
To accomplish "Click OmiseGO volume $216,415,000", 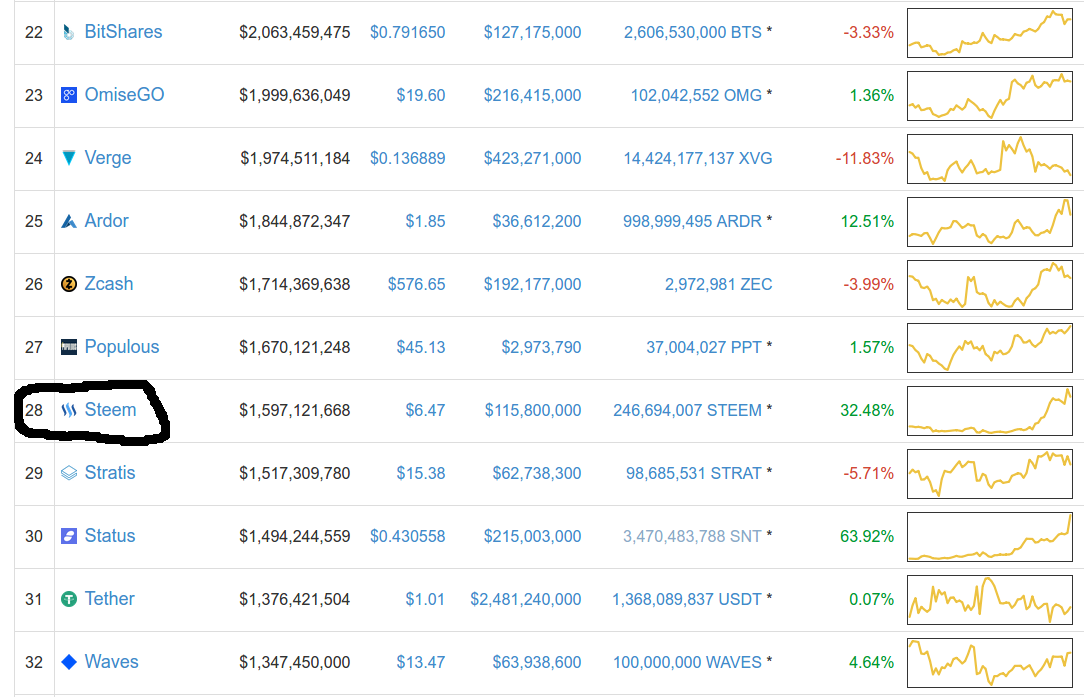I will pos(532,95).
